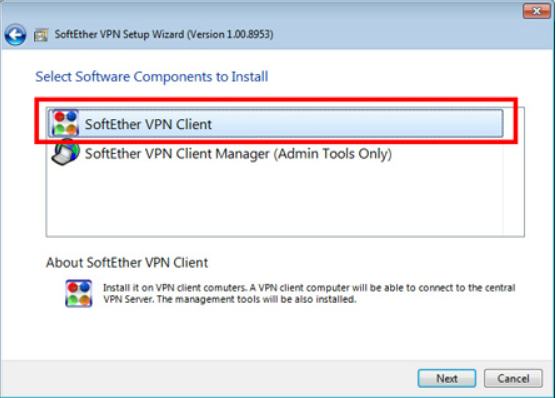Click the Version 1.00.8953 text in title
The height and width of the screenshot is (398, 556).
coord(230,34)
